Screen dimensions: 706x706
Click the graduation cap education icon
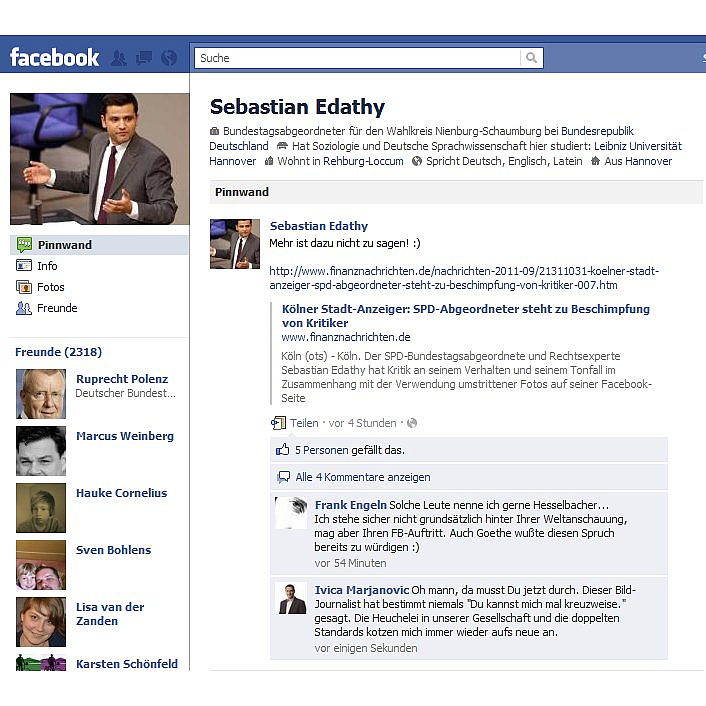click(x=282, y=146)
